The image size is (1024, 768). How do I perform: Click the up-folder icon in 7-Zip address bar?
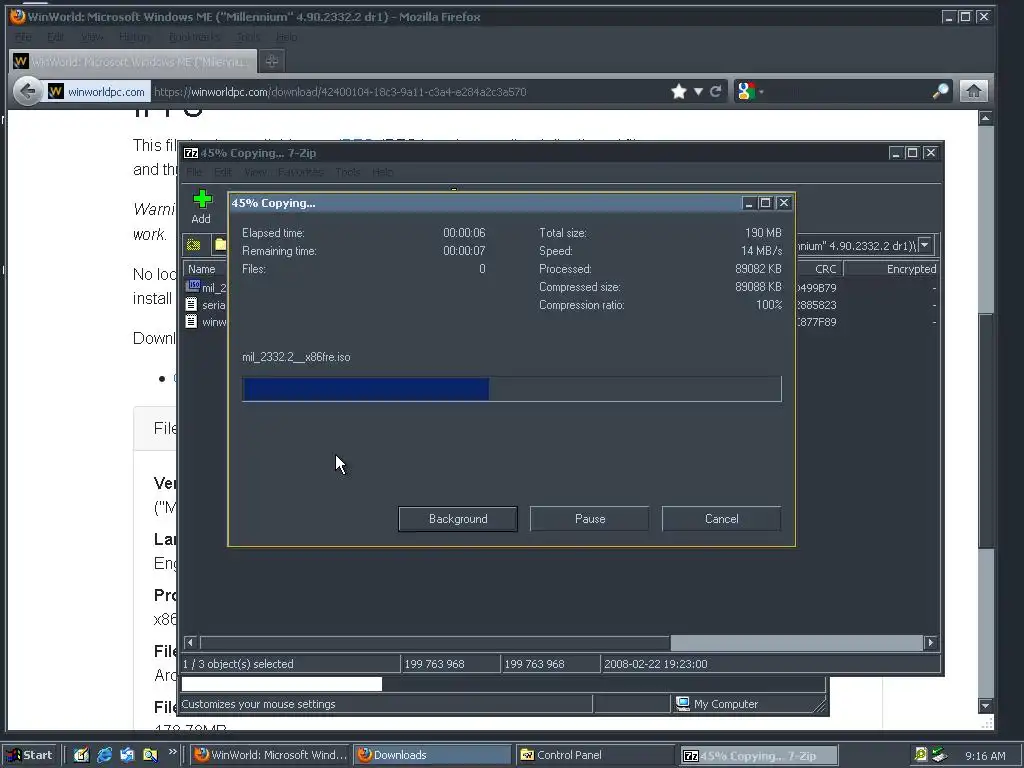(x=193, y=245)
